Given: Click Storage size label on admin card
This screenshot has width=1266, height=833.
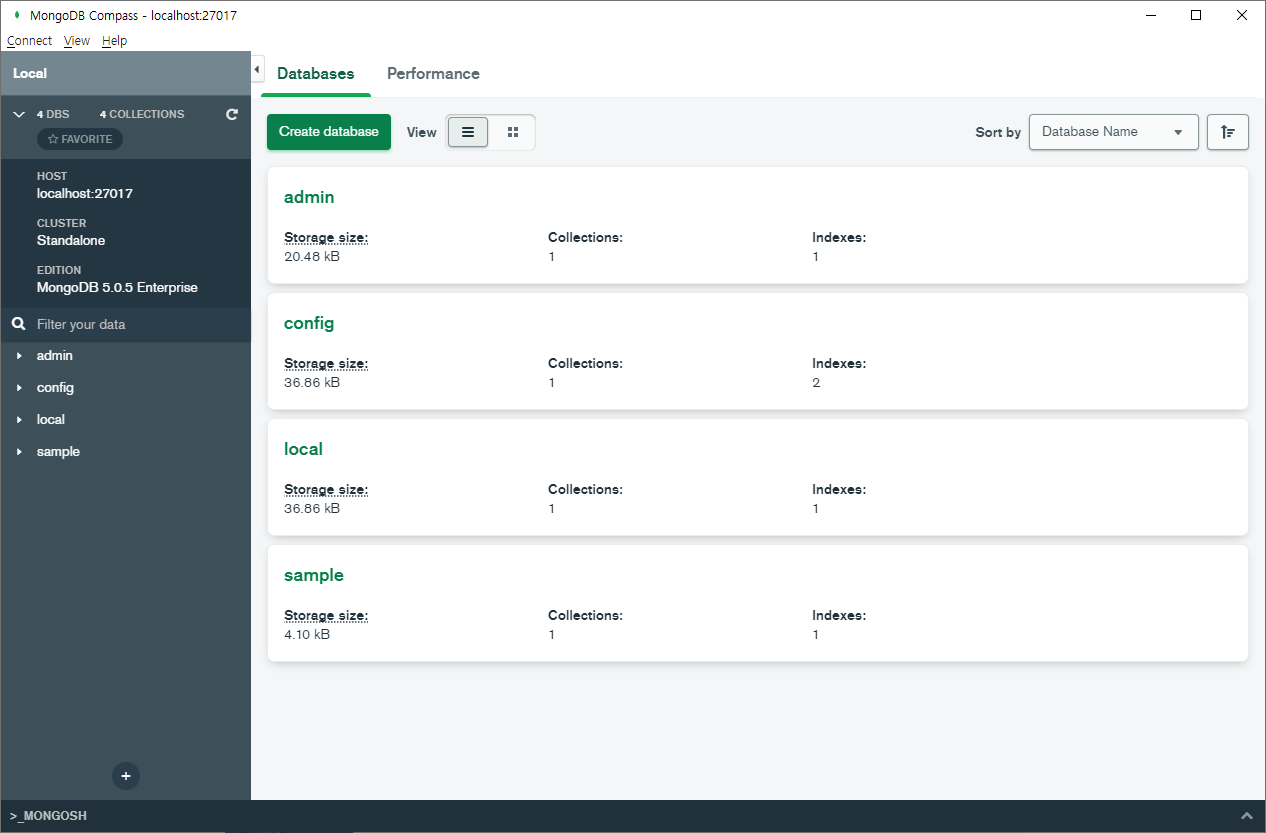Looking at the screenshot, I should 326,238.
